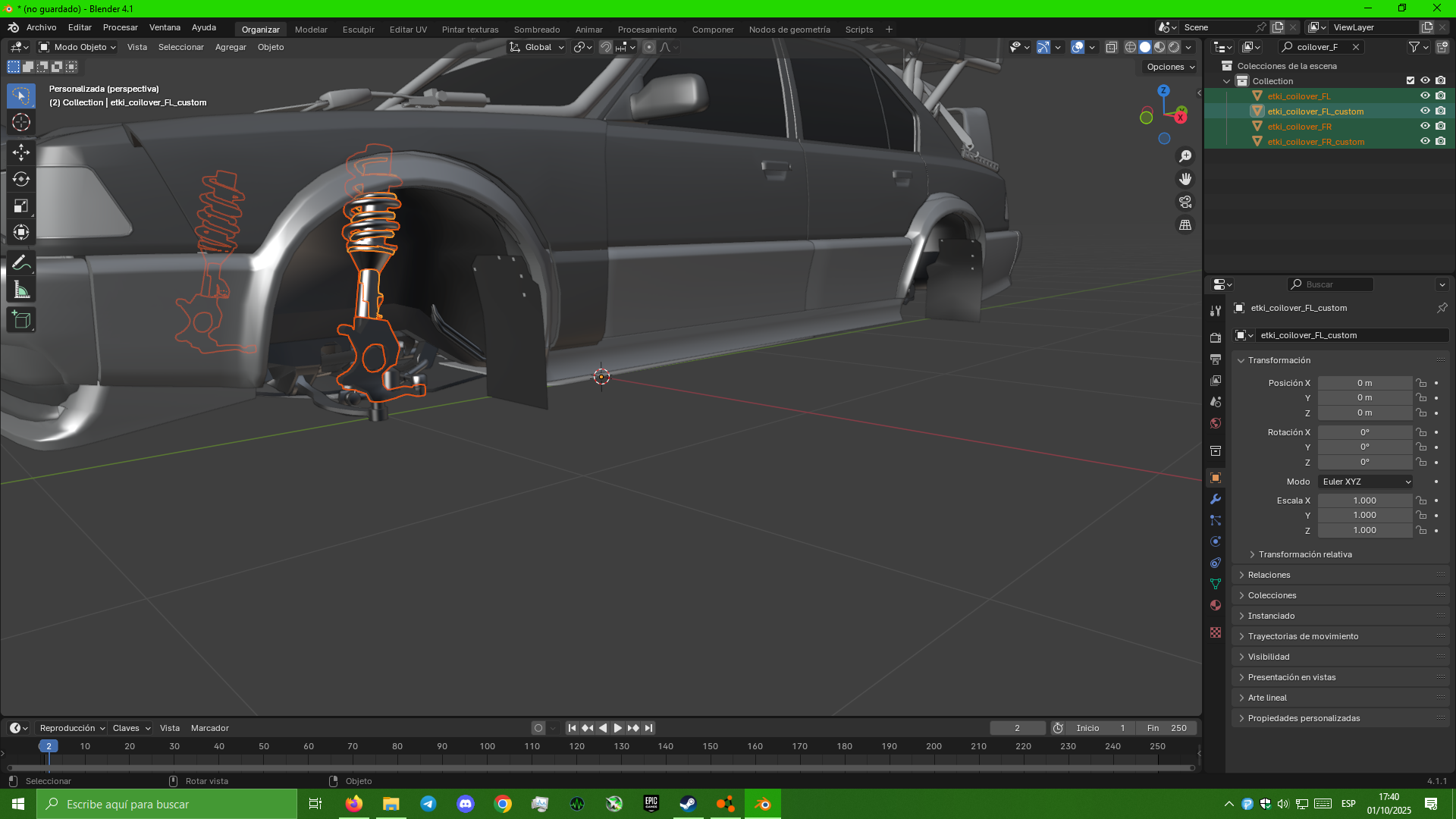The width and height of the screenshot is (1456, 819).
Task: Activate the Annotate pencil tool
Action: click(x=20, y=263)
